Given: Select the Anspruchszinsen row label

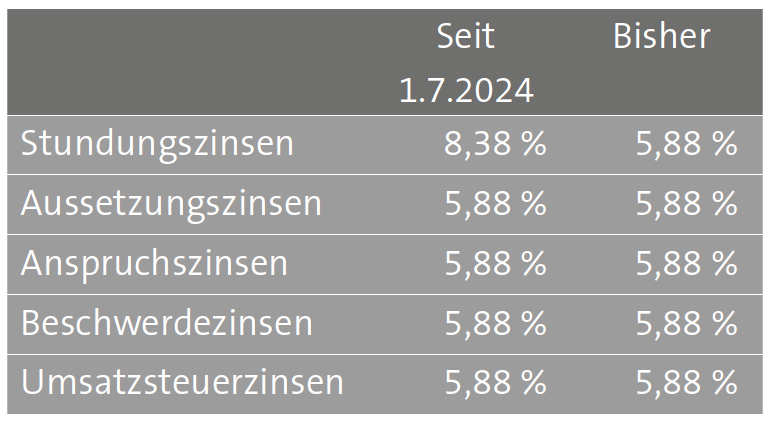Looking at the screenshot, I should pyautogui.click(x=154, y=265).
